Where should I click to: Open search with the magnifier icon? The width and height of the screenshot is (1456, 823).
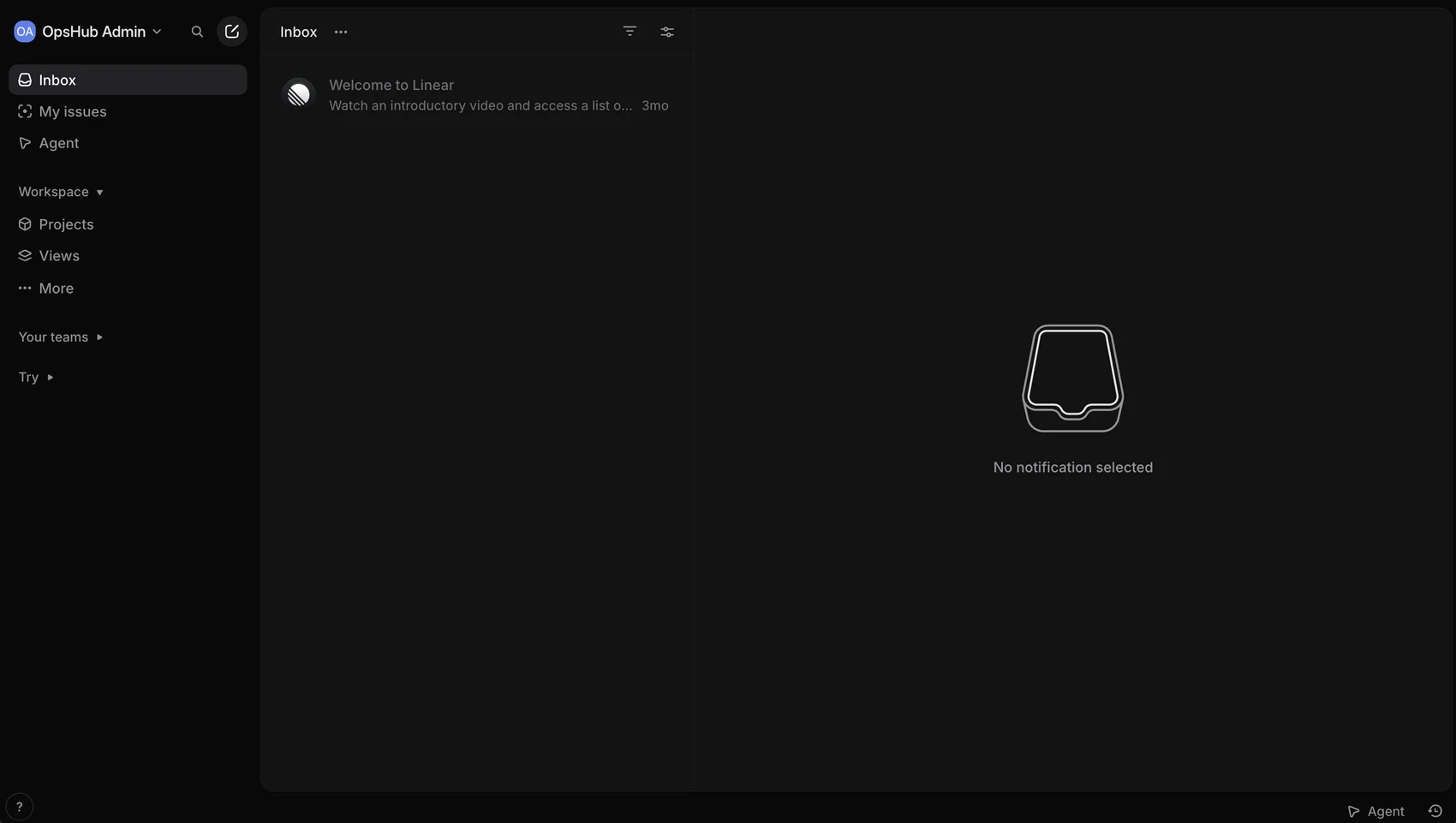[x=197, y=32]
